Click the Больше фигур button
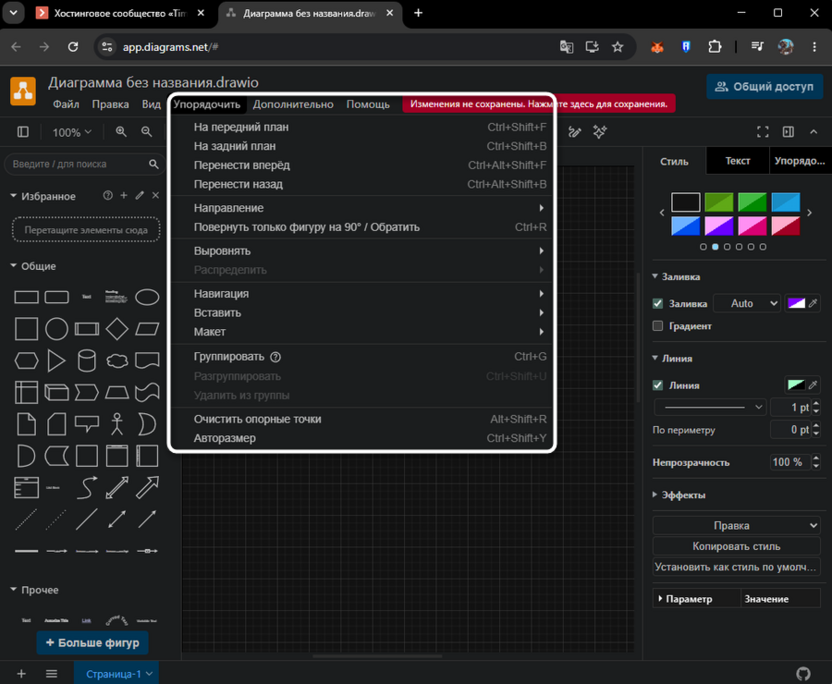 pos(92,643)
